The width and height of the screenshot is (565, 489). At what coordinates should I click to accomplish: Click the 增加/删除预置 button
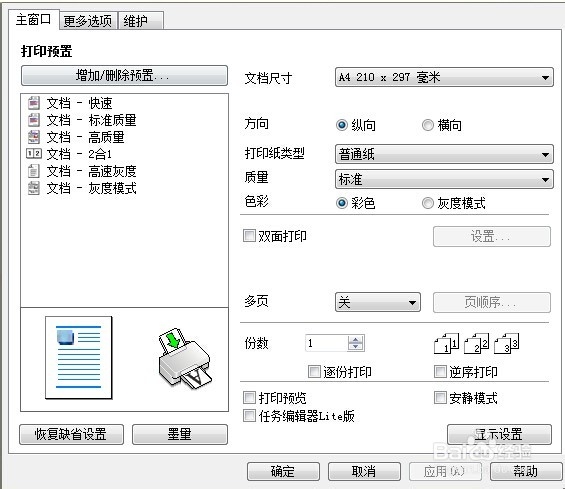(124, 75)
